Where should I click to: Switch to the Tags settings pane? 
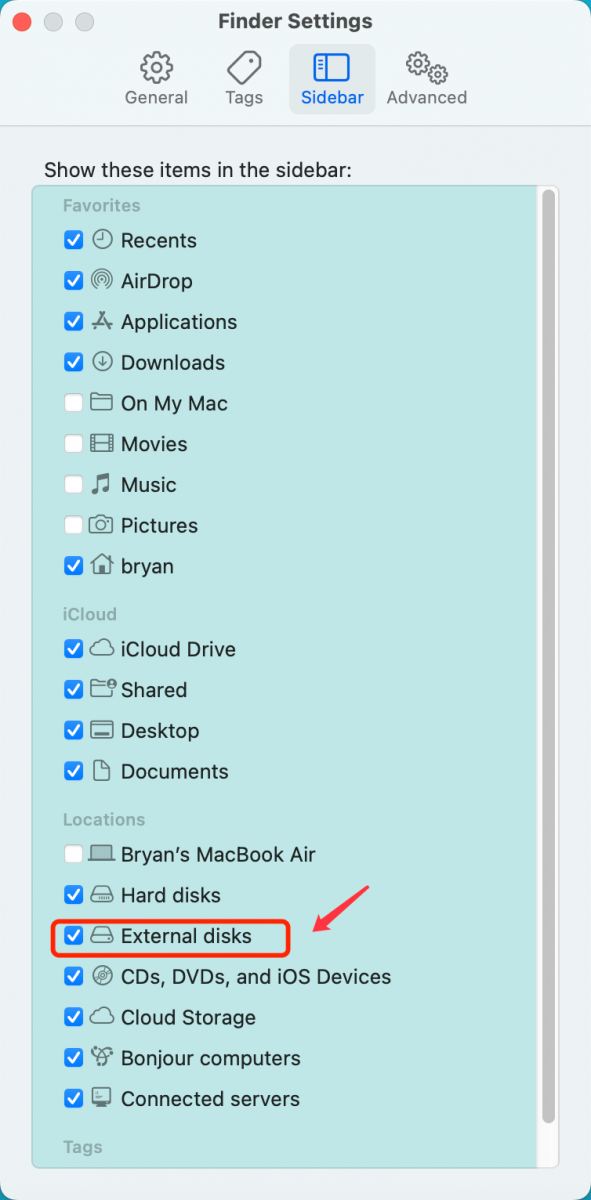click(x=243, y=78)
